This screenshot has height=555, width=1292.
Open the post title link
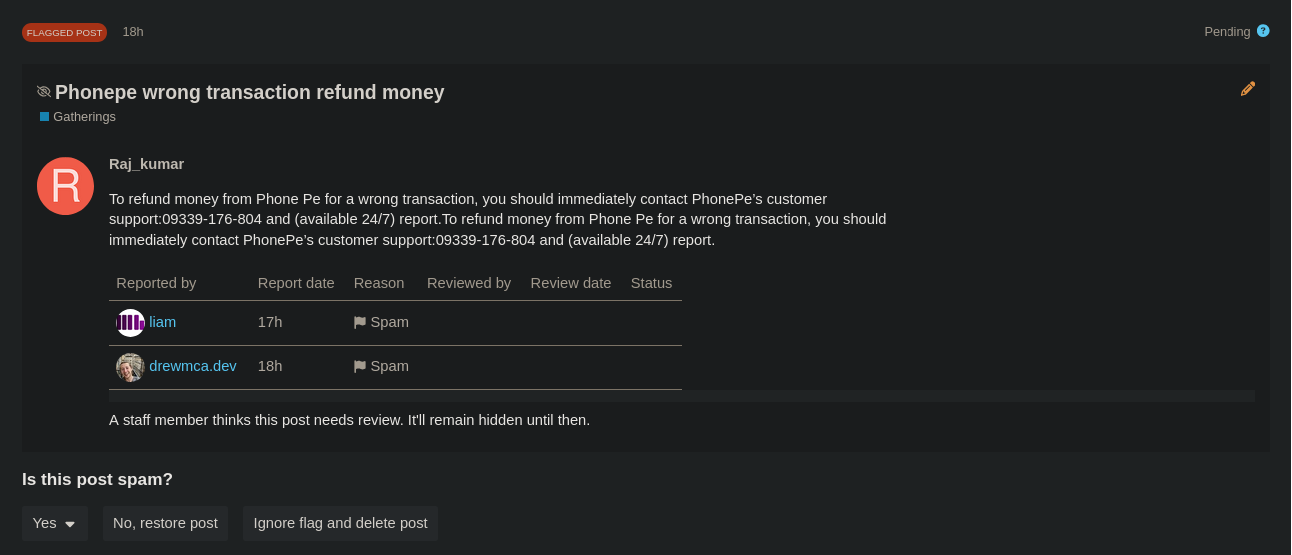249,92
